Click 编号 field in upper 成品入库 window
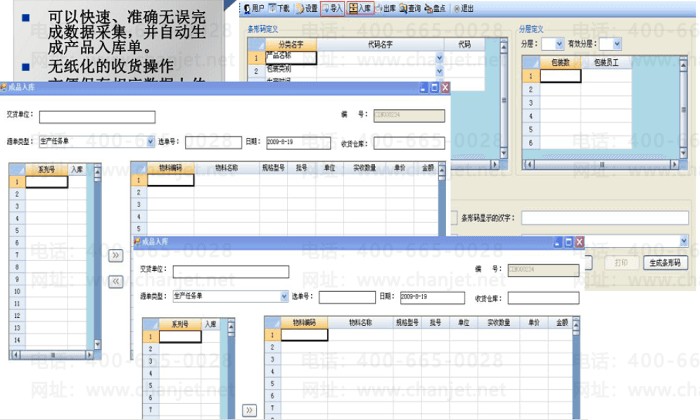Viewport: 700px width, 420px height. (409, 116)
